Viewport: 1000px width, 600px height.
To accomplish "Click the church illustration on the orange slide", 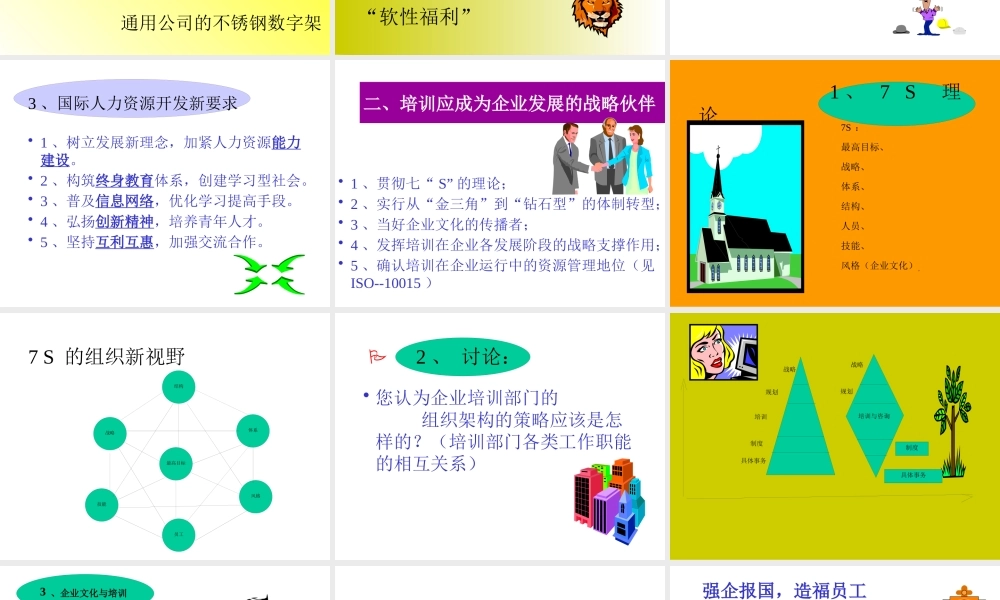I will point(745,207).
